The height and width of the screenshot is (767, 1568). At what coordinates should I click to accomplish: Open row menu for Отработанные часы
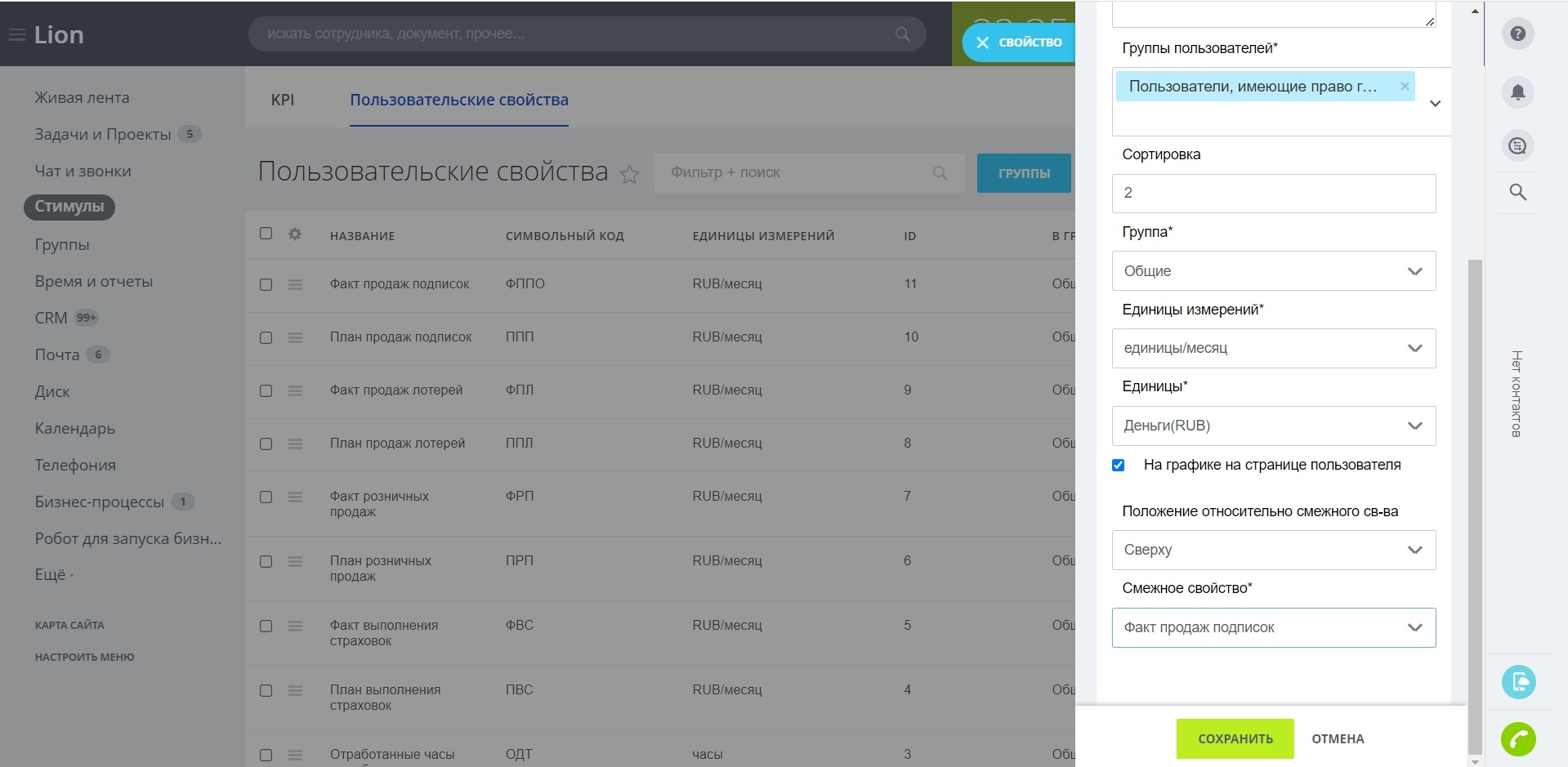tap(295, 755)
